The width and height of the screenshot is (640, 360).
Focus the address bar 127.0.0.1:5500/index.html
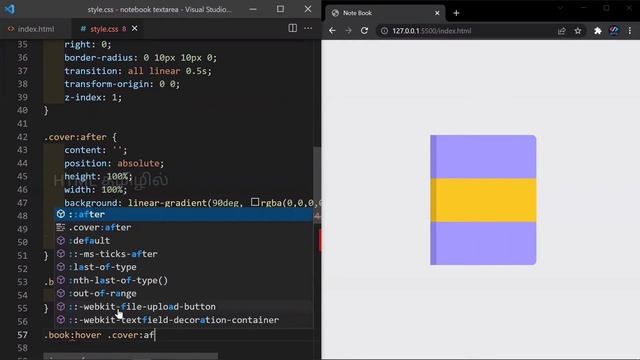pos(431,31)
